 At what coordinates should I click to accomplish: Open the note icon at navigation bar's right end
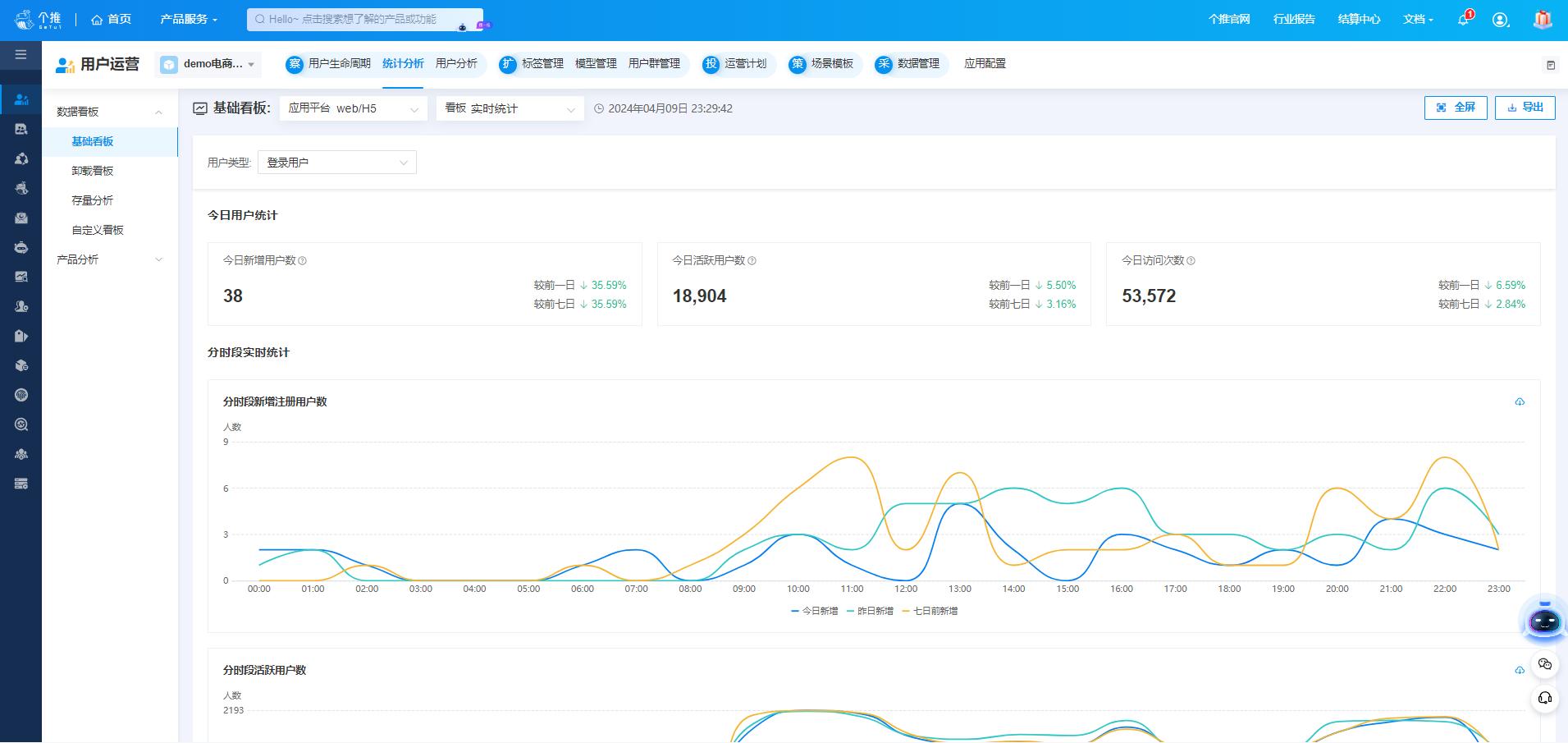(x=1551, y=65)
